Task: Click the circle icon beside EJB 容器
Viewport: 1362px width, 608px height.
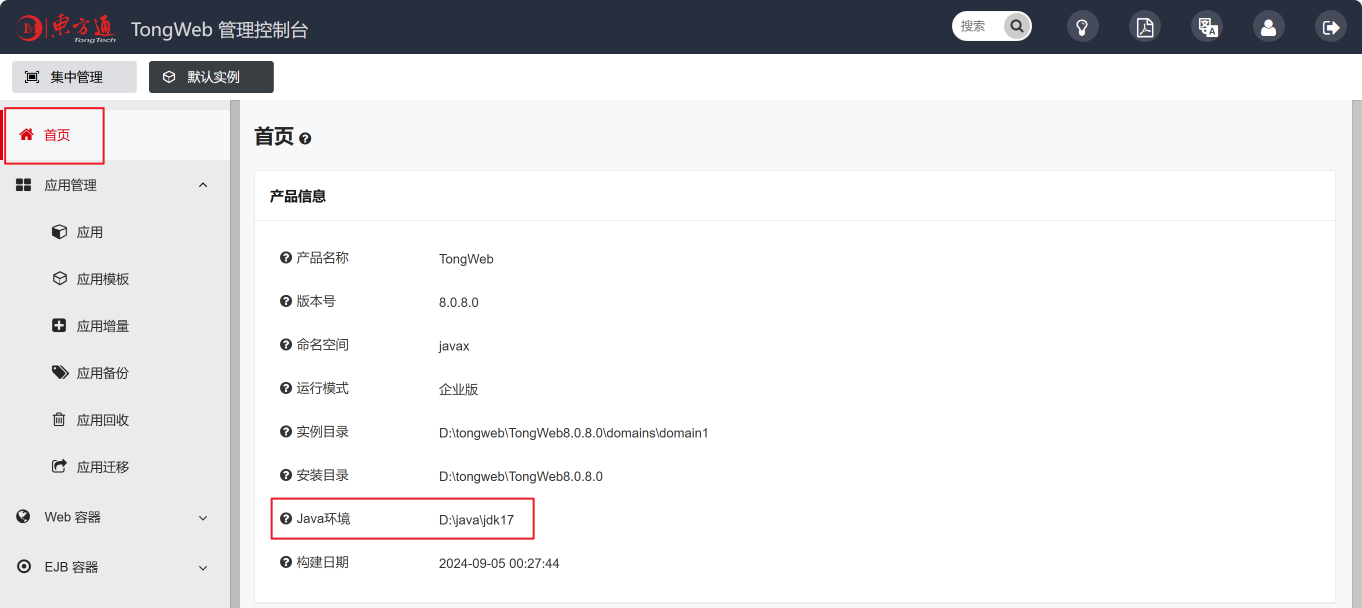Action: 24,567
